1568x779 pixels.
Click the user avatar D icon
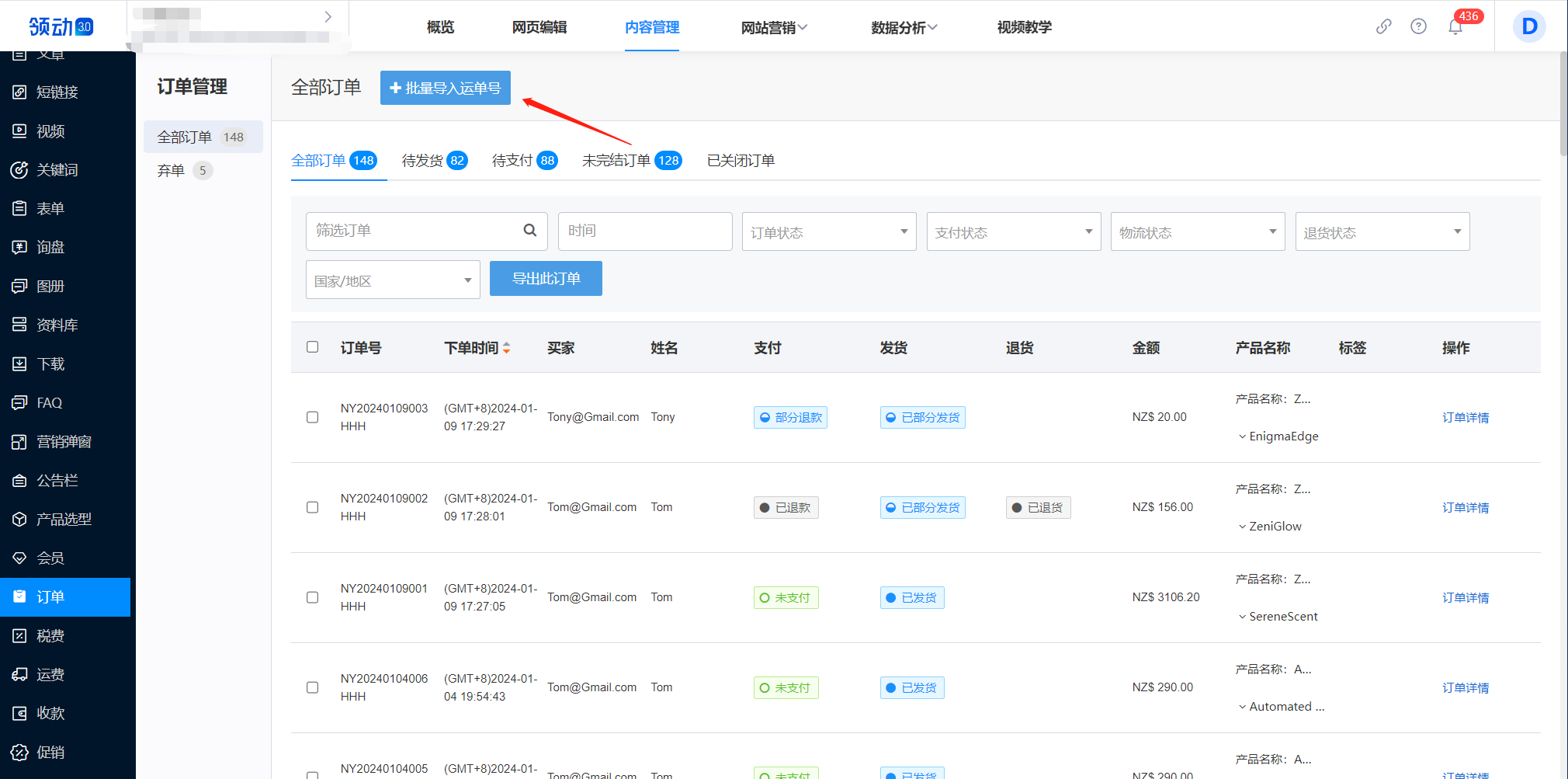tap(1528, 26)
